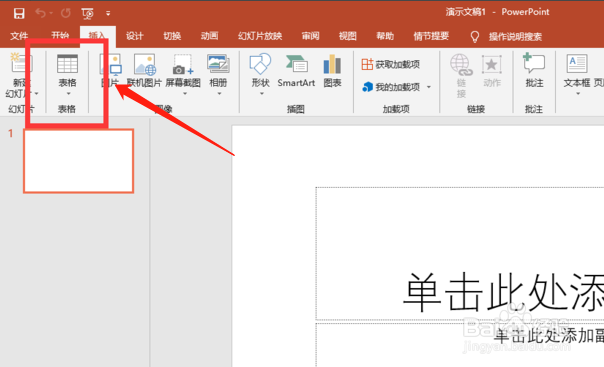Image resolution: width=604 pixels, height=367 pixels.
Task: Click 我的加载项 button
Action: (x=391, y=87)
